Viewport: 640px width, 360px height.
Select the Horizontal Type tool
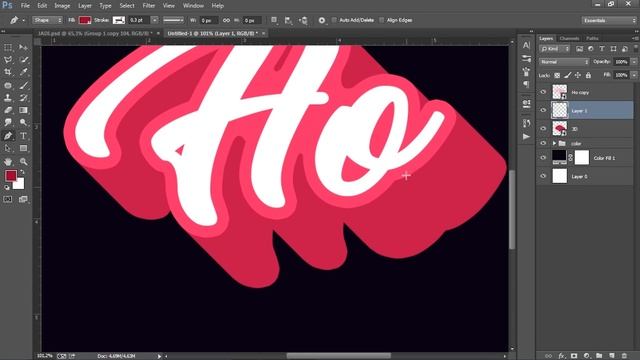click(x=23, y=136)
